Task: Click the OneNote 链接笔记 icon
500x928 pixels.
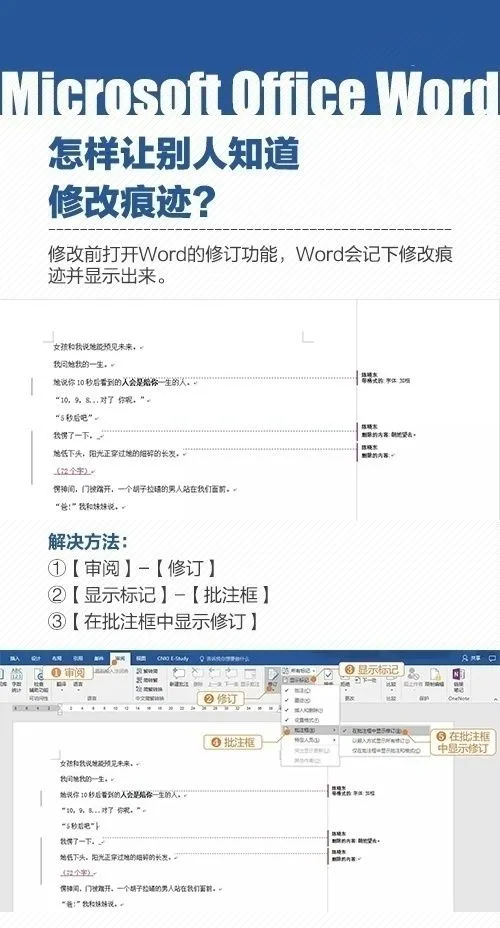Action: click(458, 681)
